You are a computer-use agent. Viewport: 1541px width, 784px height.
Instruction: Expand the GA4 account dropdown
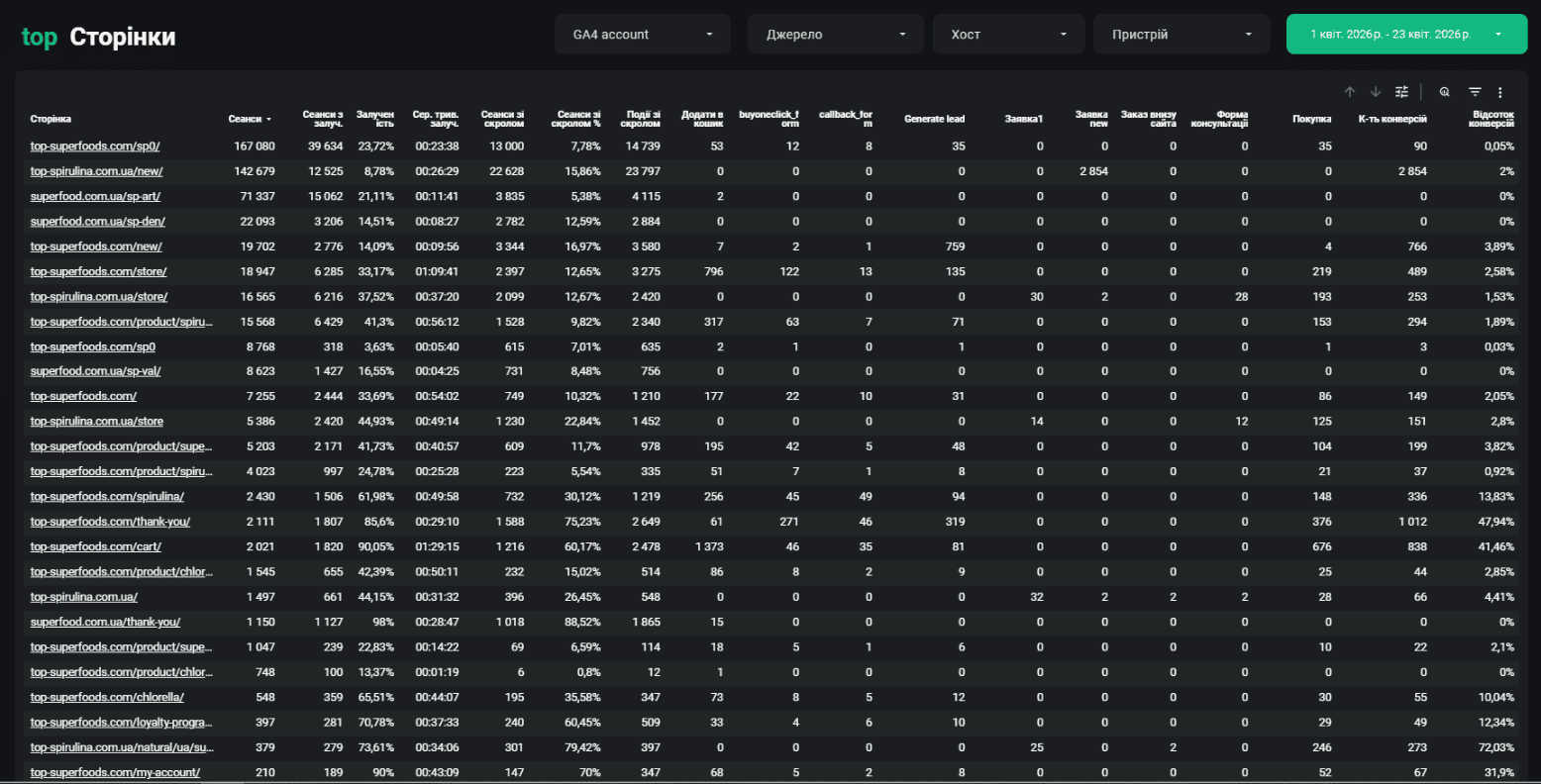(x=643, y=34)
